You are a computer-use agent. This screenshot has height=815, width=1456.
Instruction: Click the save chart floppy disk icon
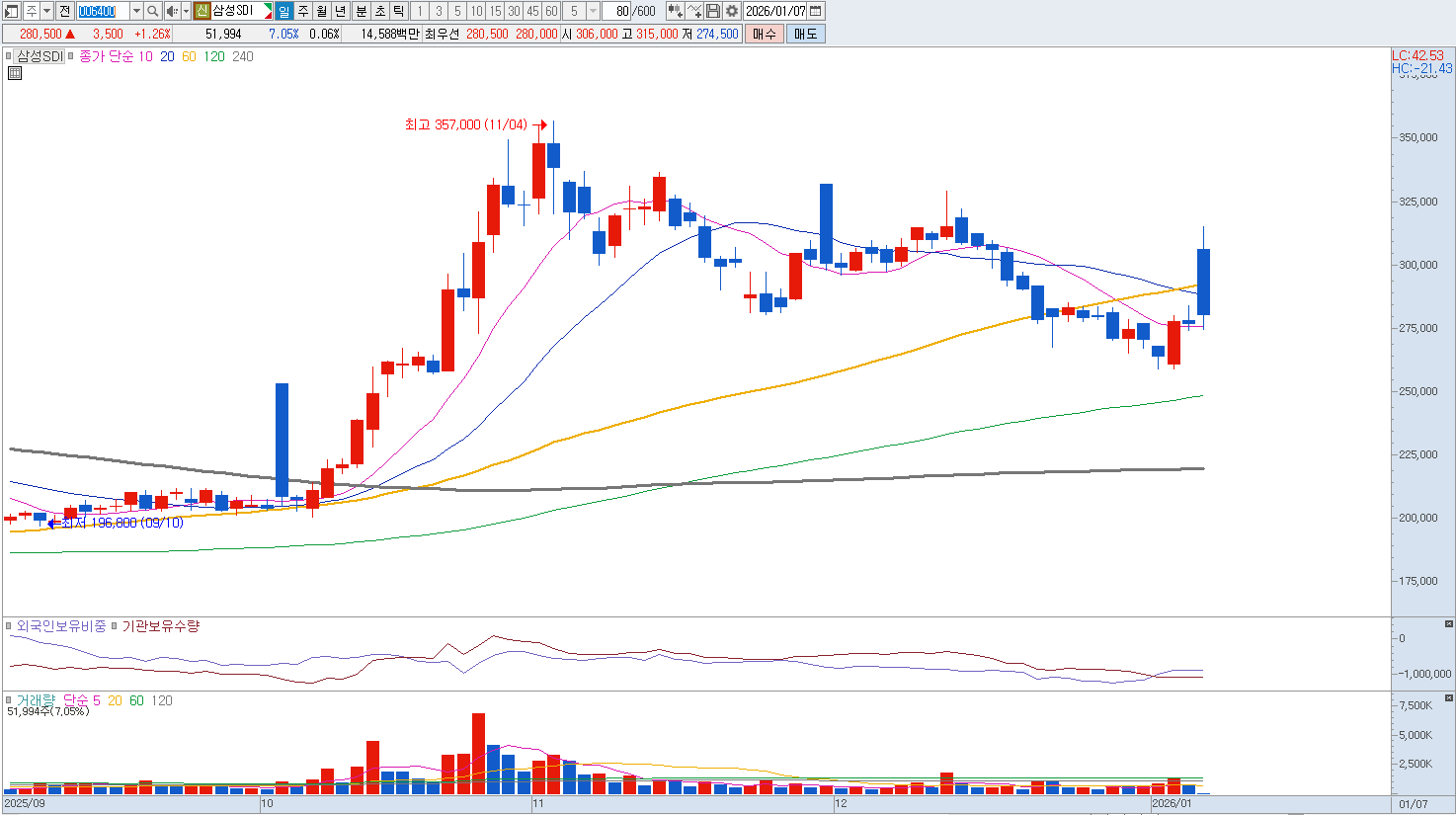(x=713, y=11)
